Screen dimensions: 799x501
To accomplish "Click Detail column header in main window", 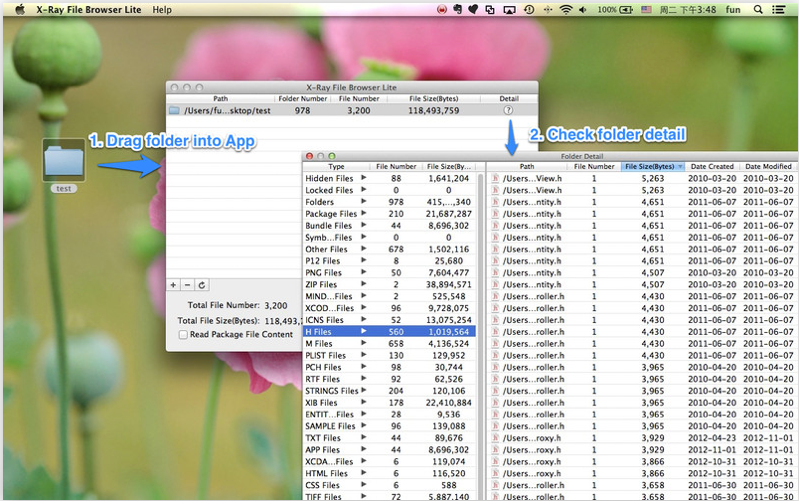I will 509,98.
